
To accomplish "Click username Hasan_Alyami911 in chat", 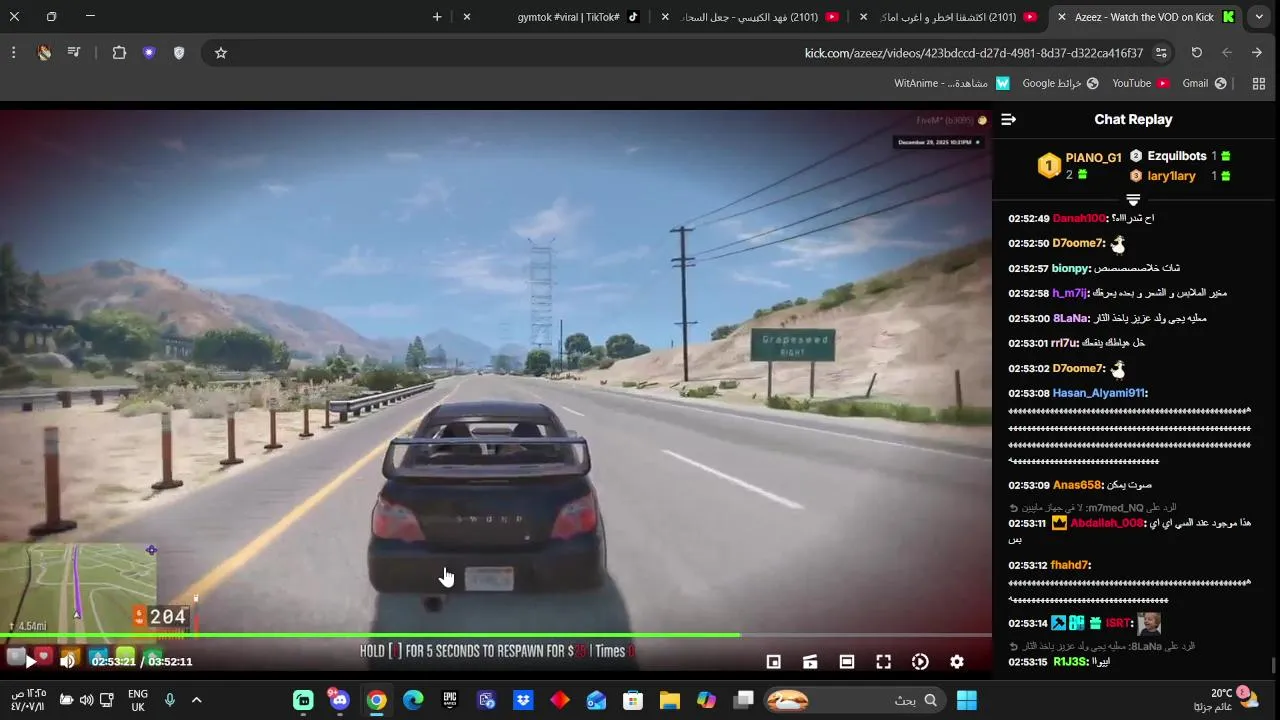I will [x=1098, y=393].
